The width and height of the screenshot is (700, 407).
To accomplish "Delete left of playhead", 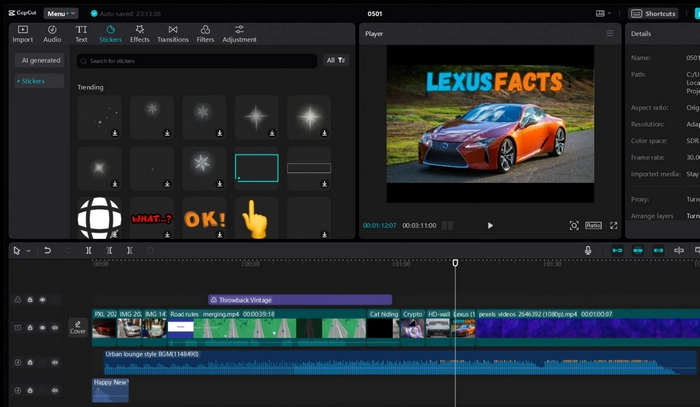I will (109, 251).
